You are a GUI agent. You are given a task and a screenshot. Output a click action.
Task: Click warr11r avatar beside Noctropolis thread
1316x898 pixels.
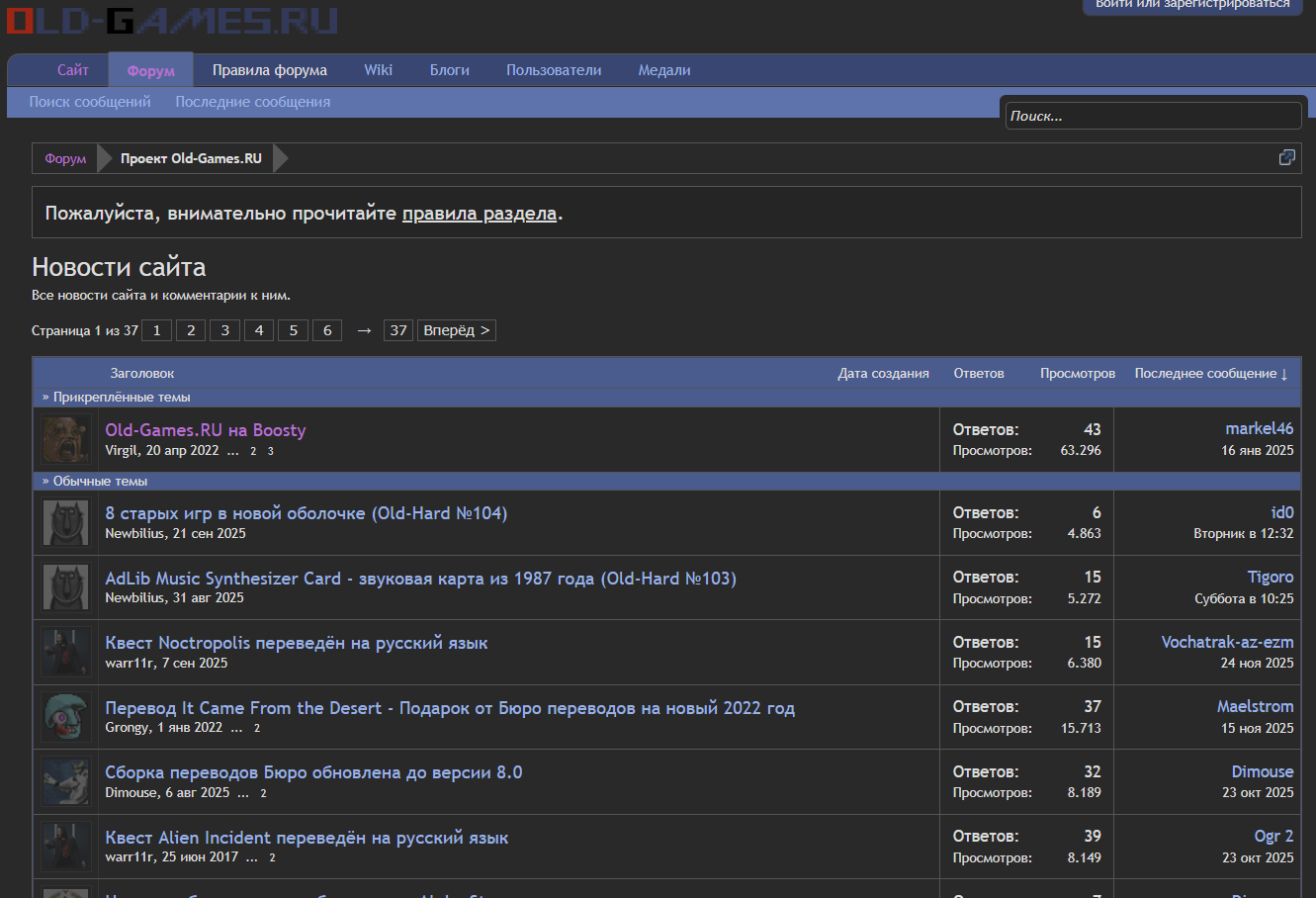point(66,653)
